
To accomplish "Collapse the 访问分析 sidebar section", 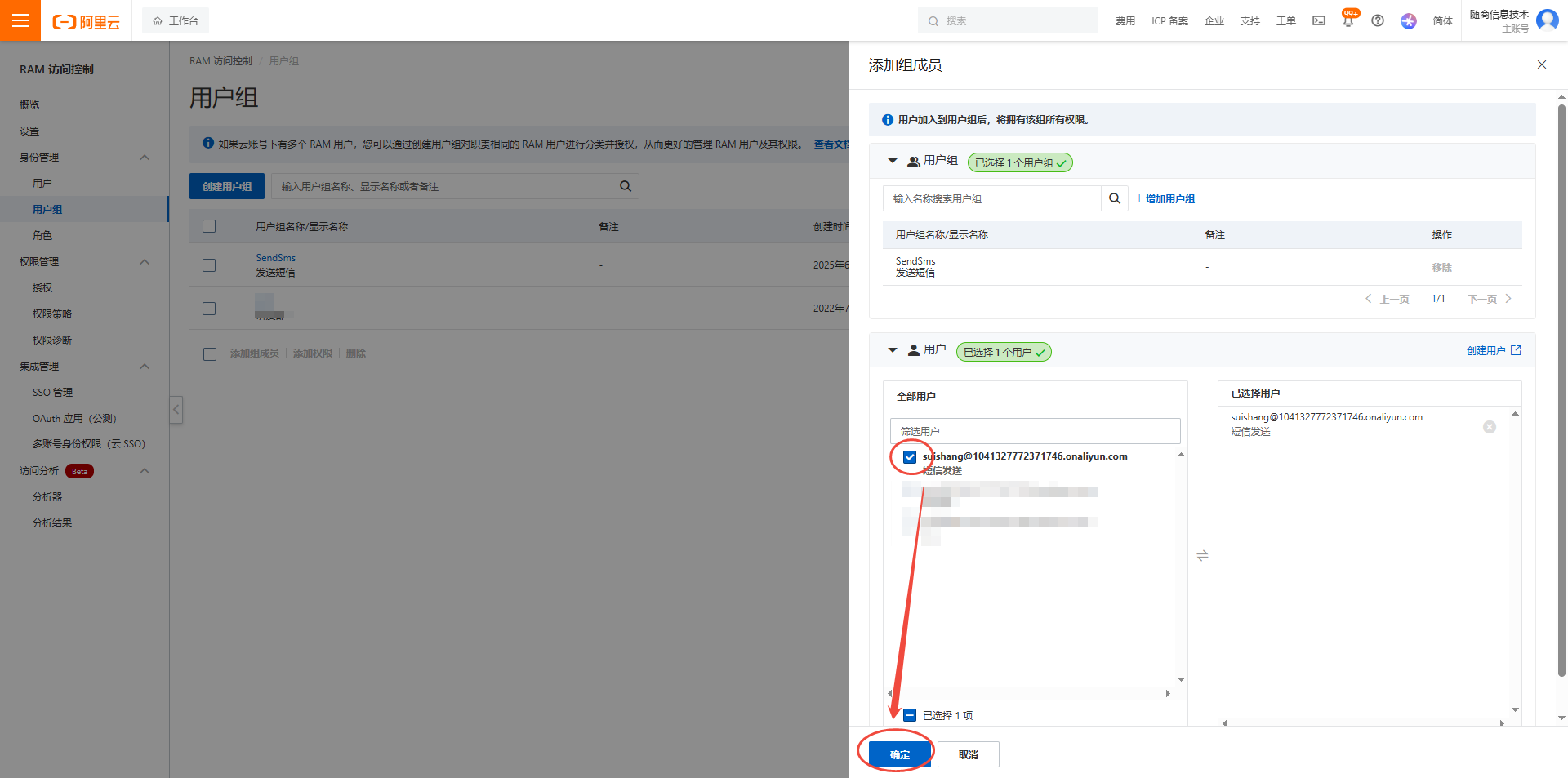I will click(x=145, y=470).
